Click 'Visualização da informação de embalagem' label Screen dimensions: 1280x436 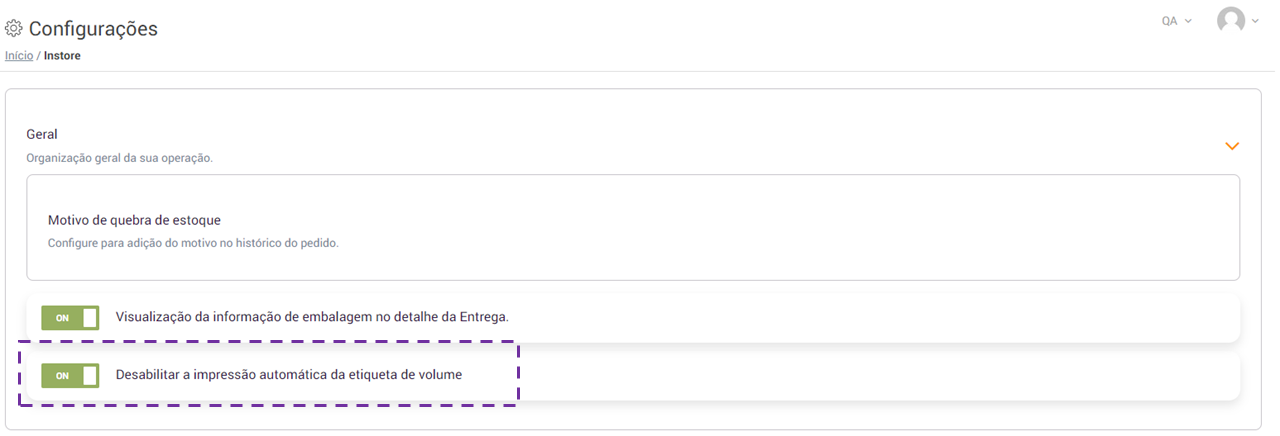312,317
